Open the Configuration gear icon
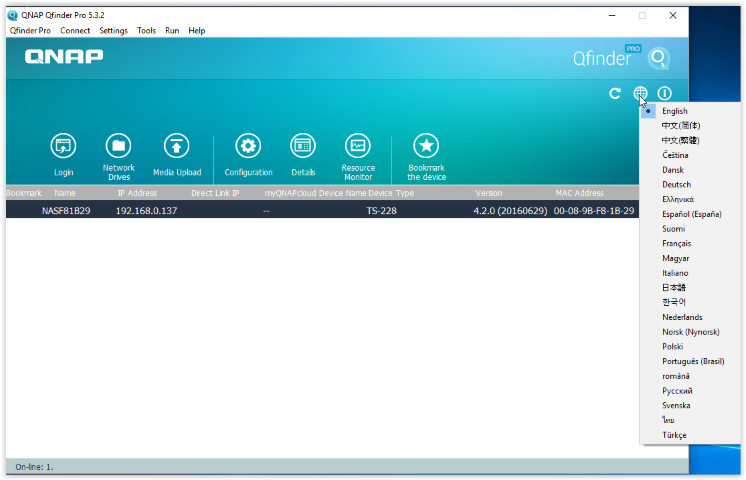746x480 pixels. click(x=248, y=146)
